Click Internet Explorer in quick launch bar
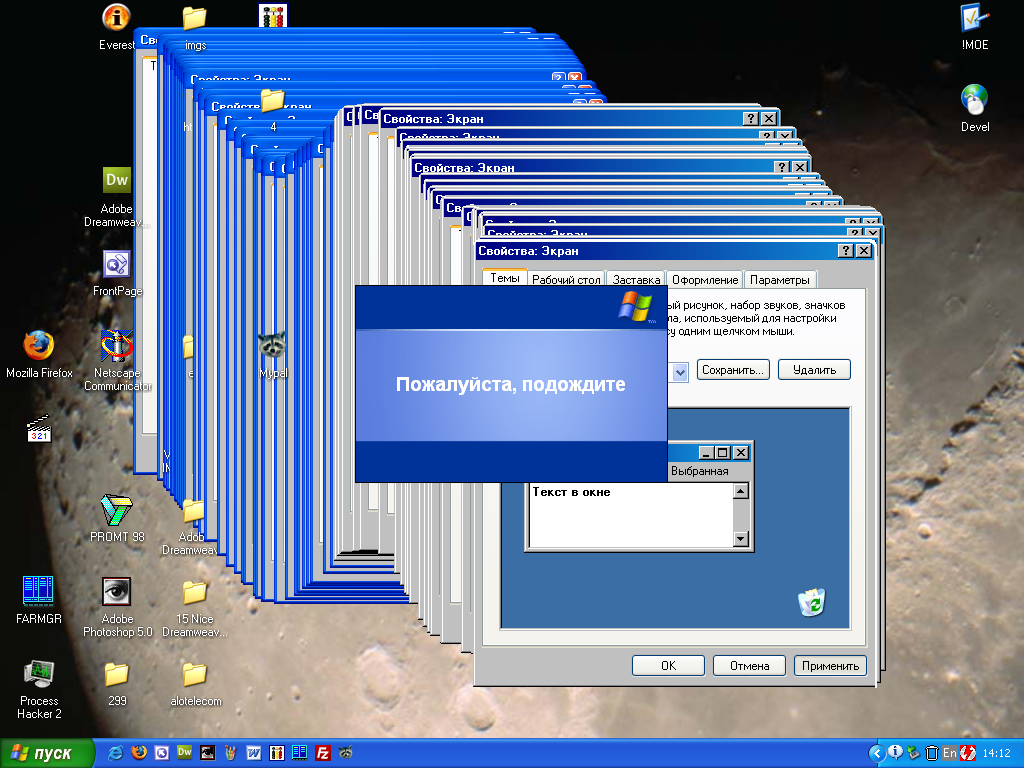The image size is (1024, 768). 116,753
